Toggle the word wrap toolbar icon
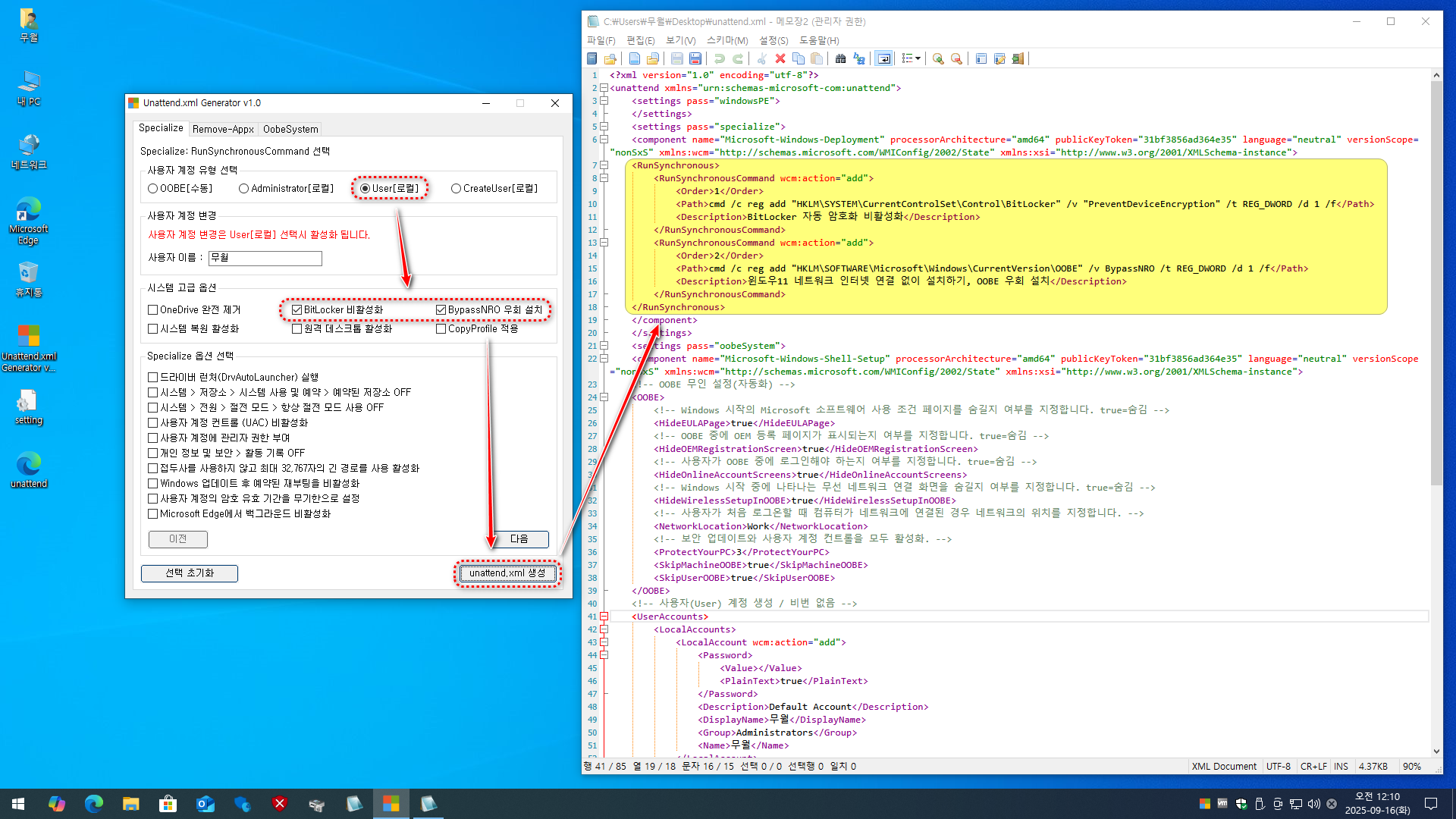The height and width of the screenshot is (819, 1456). (884, 58)
